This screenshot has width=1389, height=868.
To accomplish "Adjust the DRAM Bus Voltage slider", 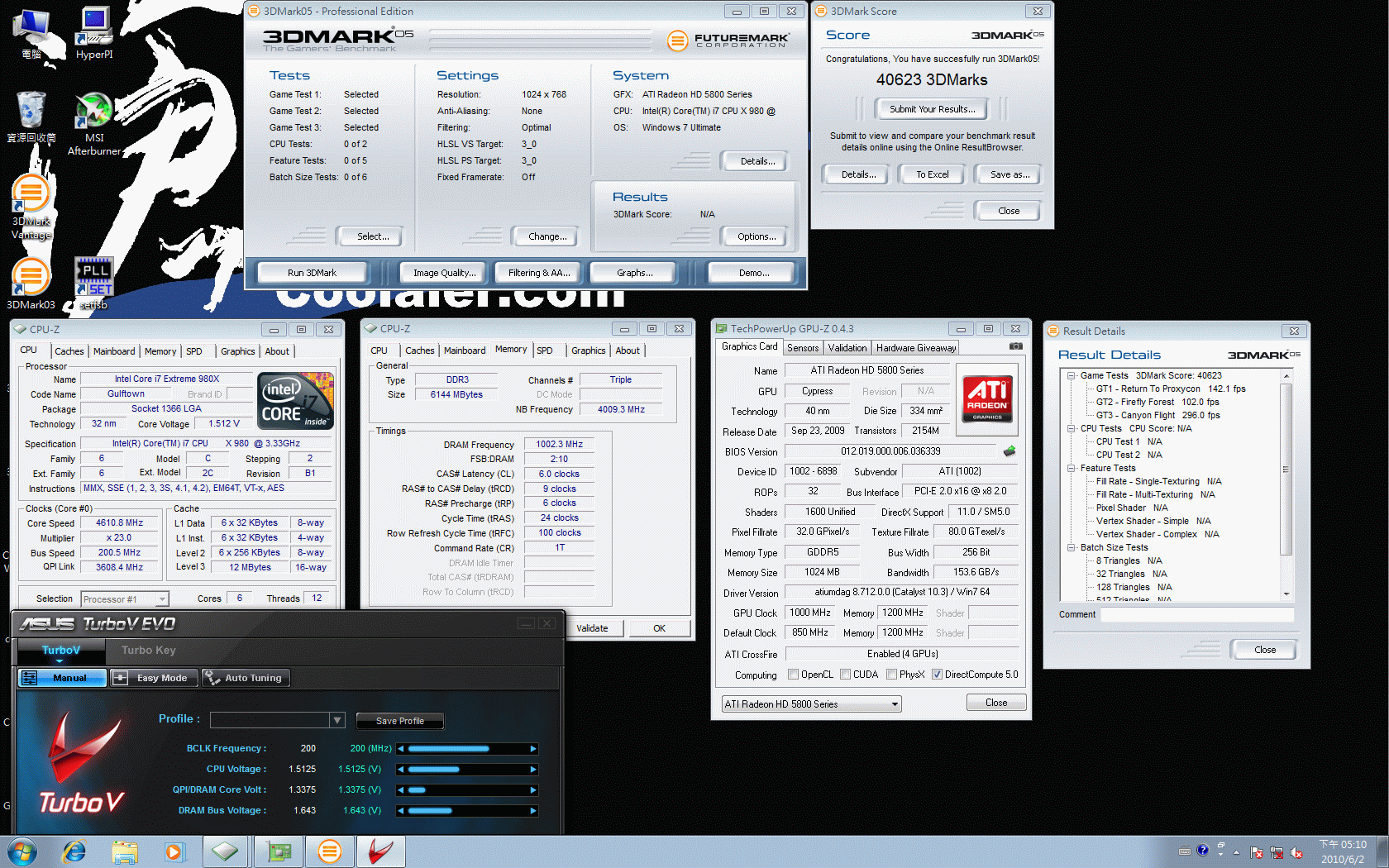I will (x=467, y=811).
